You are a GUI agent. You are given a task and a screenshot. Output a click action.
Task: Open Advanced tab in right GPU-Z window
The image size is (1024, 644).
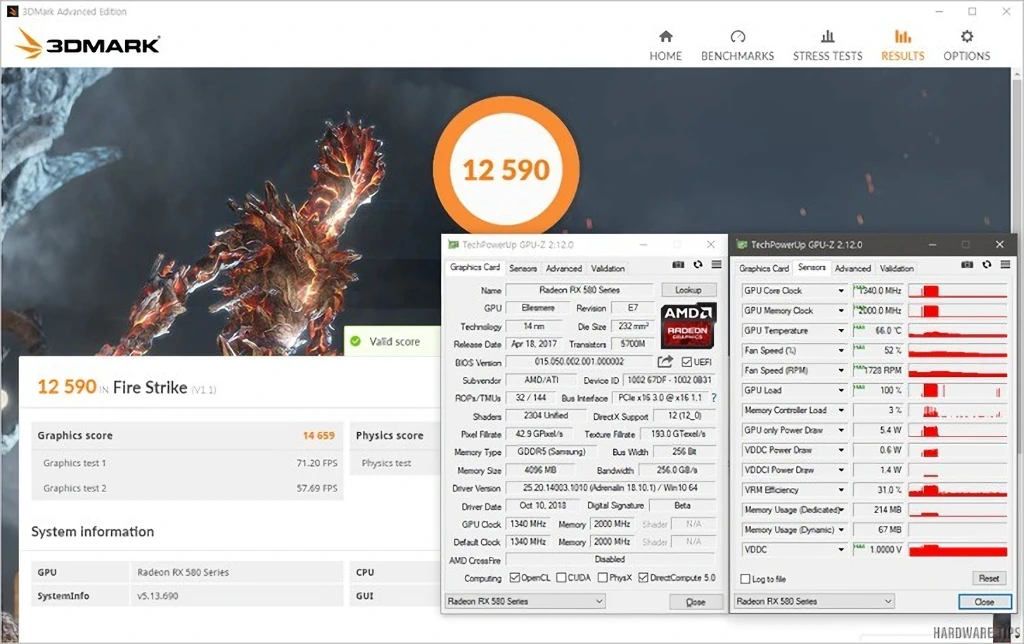[853, 268]
